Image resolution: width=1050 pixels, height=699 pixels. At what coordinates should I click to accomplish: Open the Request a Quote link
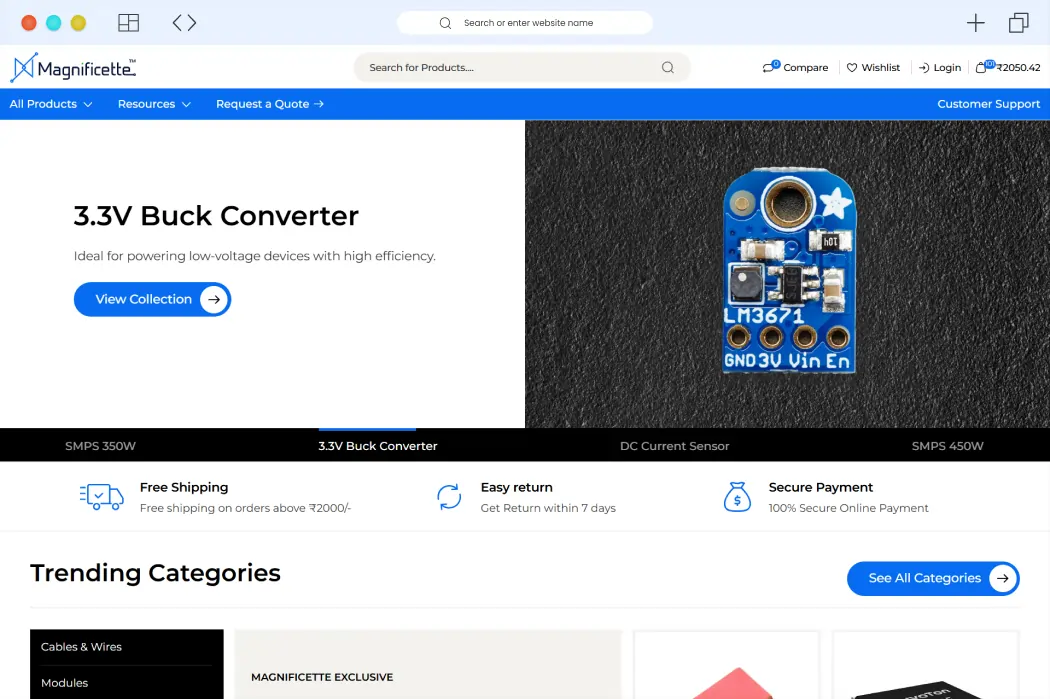point(270,104)
